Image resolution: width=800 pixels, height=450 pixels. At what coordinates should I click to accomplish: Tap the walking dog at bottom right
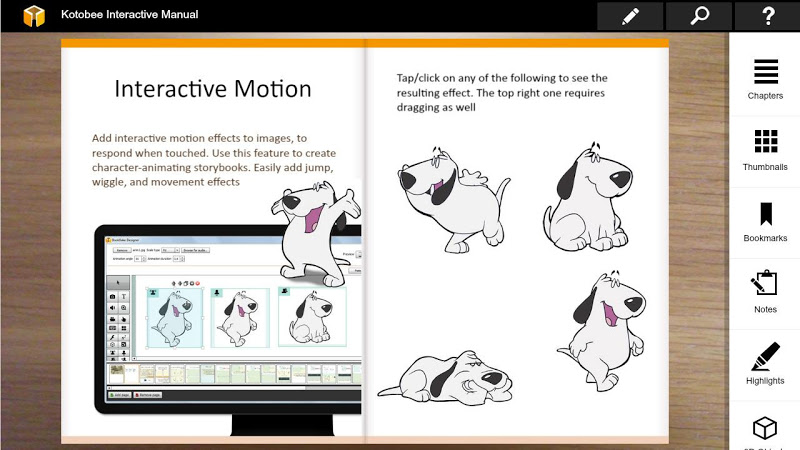tap(602, 331)
